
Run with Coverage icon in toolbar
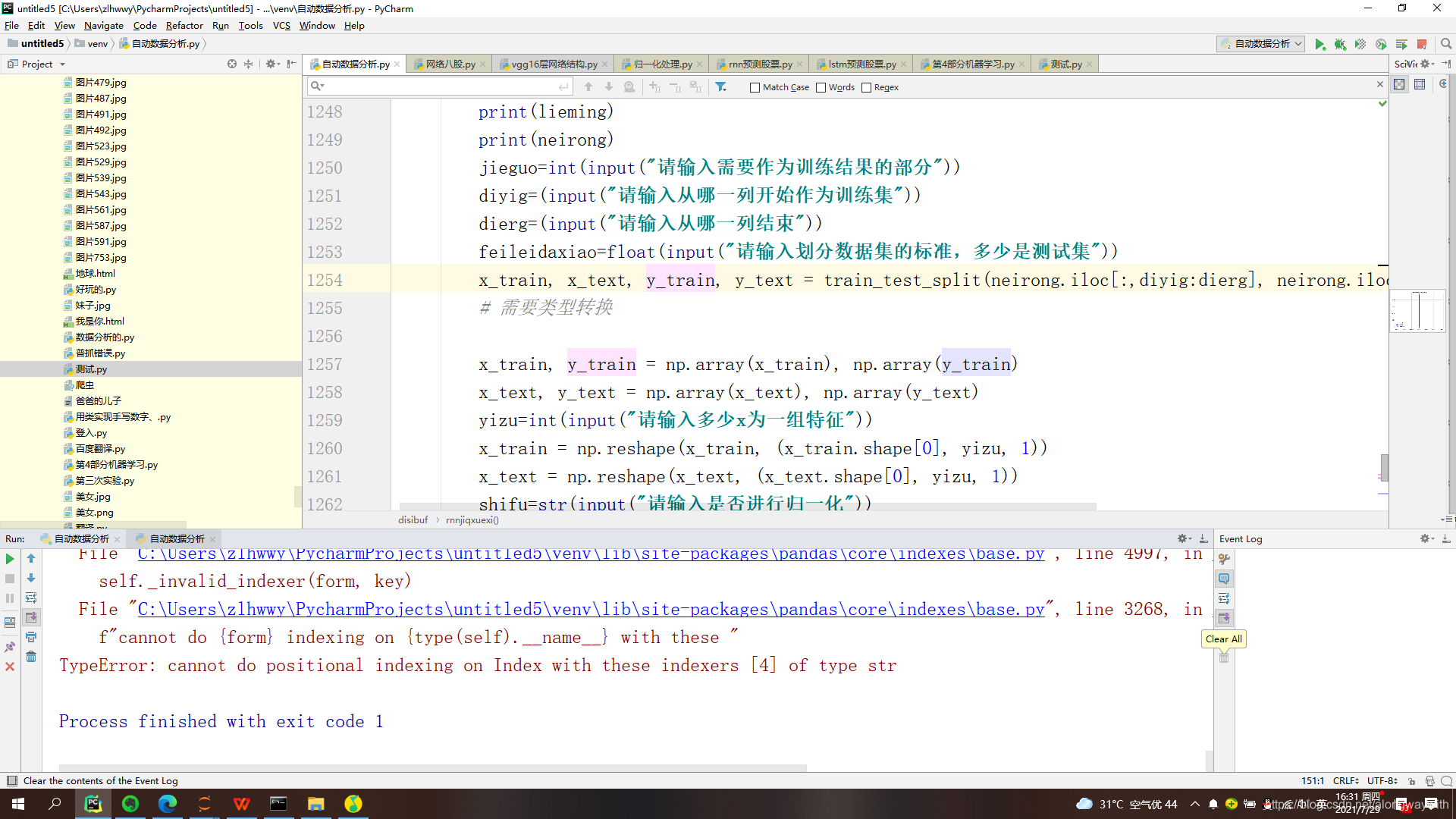1360,44
